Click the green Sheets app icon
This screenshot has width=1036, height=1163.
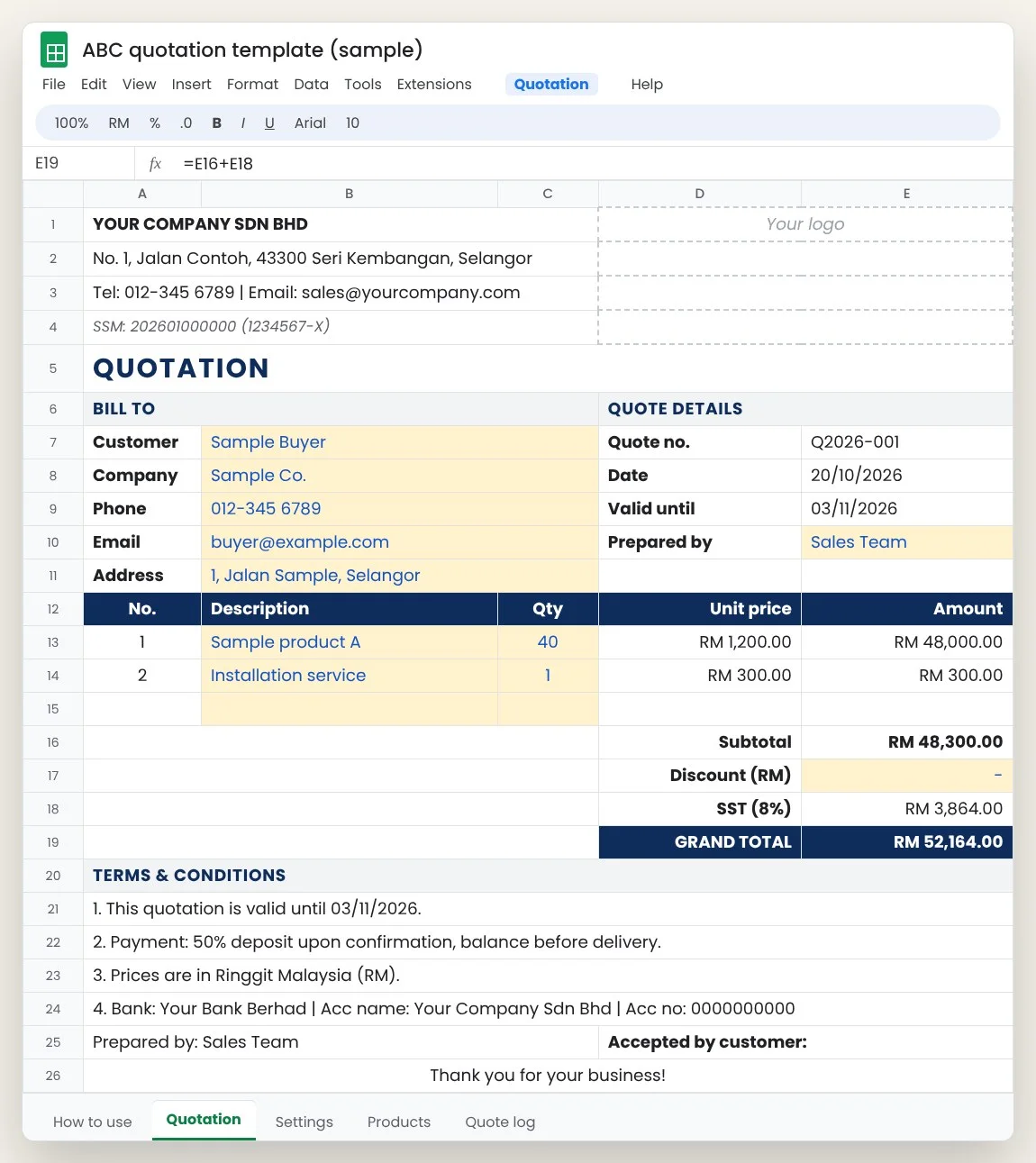(x=54, y=50)
